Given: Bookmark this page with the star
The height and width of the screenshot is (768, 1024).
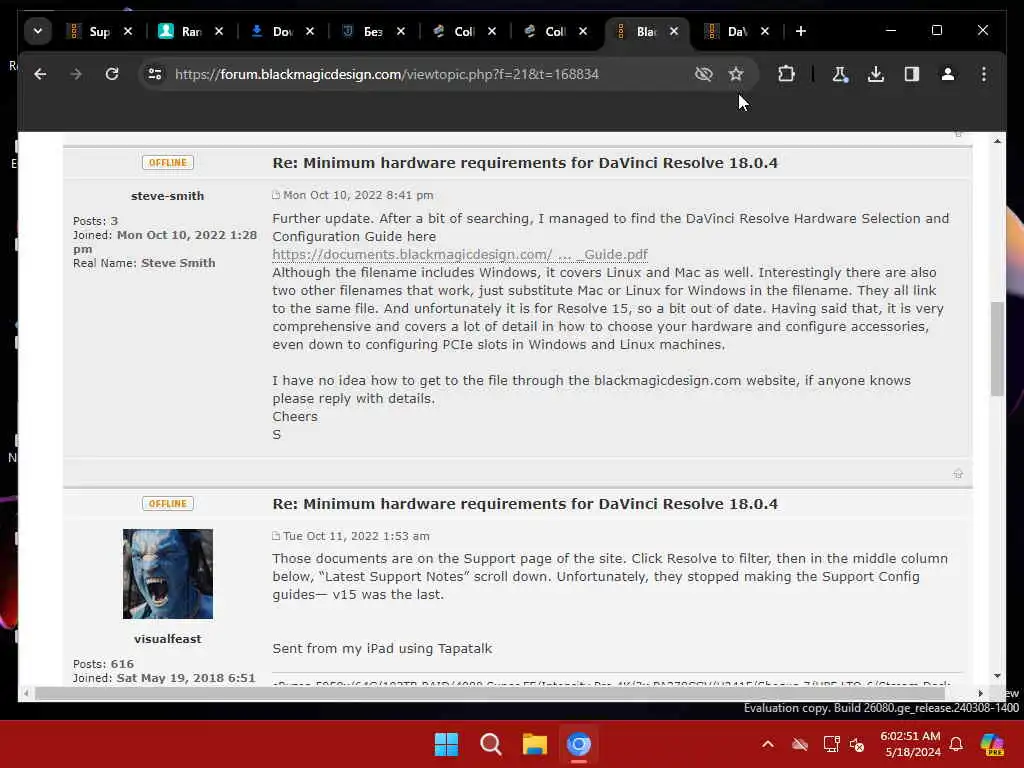Looking at the screenshot, I should (x=736, y=74).
